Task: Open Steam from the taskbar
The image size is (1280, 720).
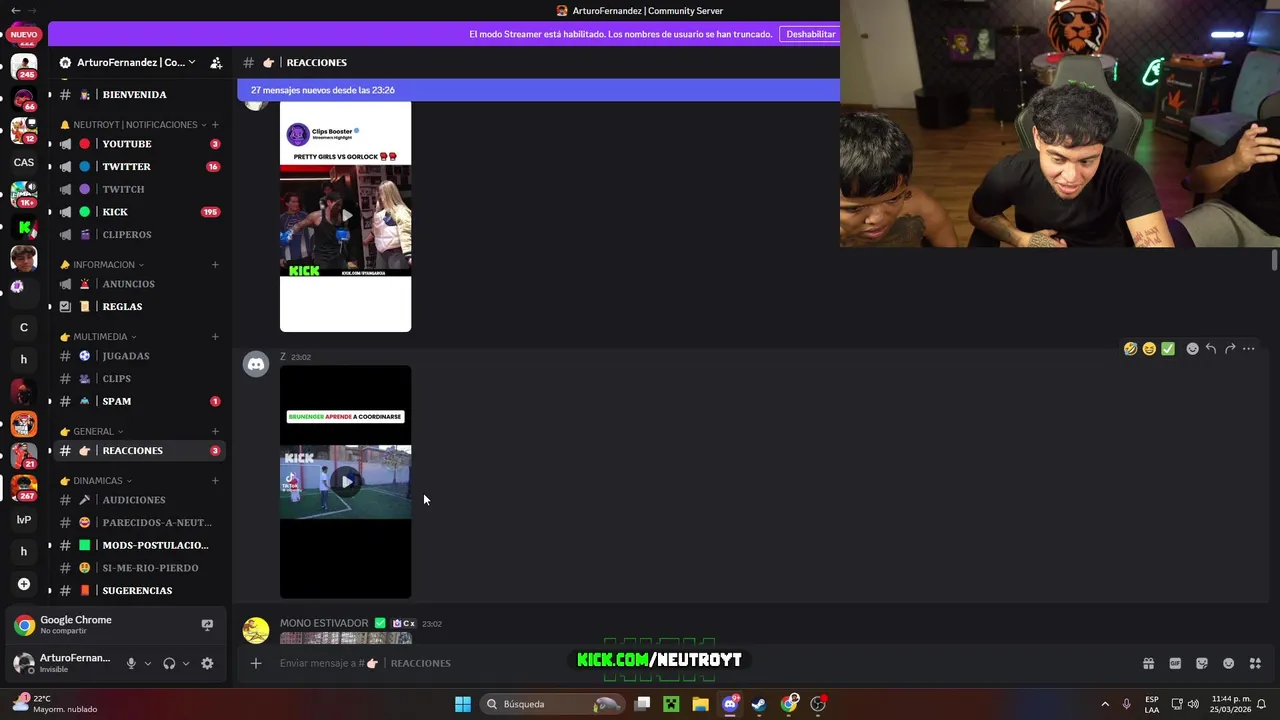Action: point(759,704)
